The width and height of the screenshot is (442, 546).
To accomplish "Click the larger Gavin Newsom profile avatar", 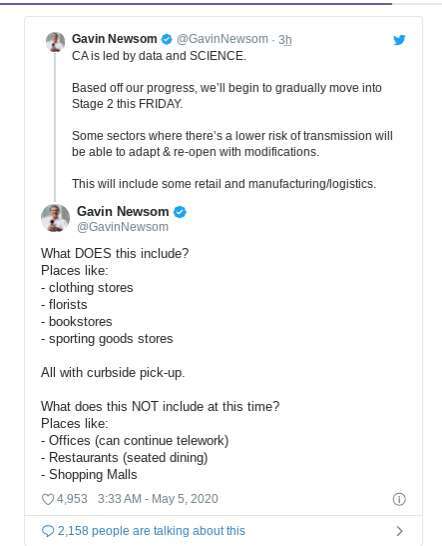I will [x=55, y=218].
